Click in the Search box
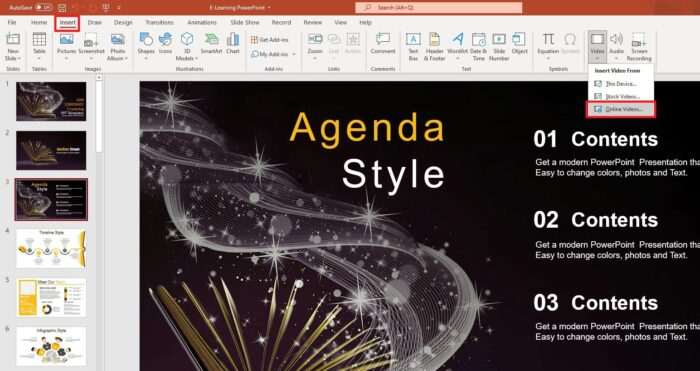Viewport: 700px width, 371px height. (438, 8)
